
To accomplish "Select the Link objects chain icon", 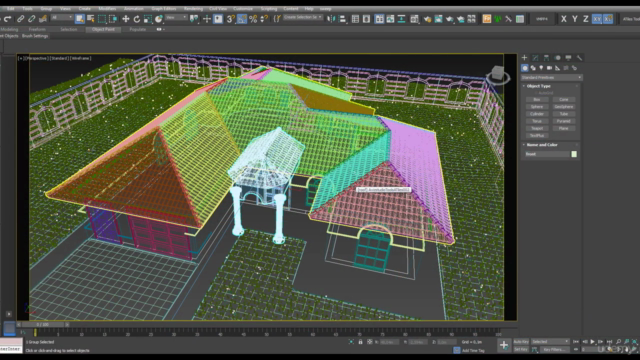I will pyautogui.click(x=20, y=19).
